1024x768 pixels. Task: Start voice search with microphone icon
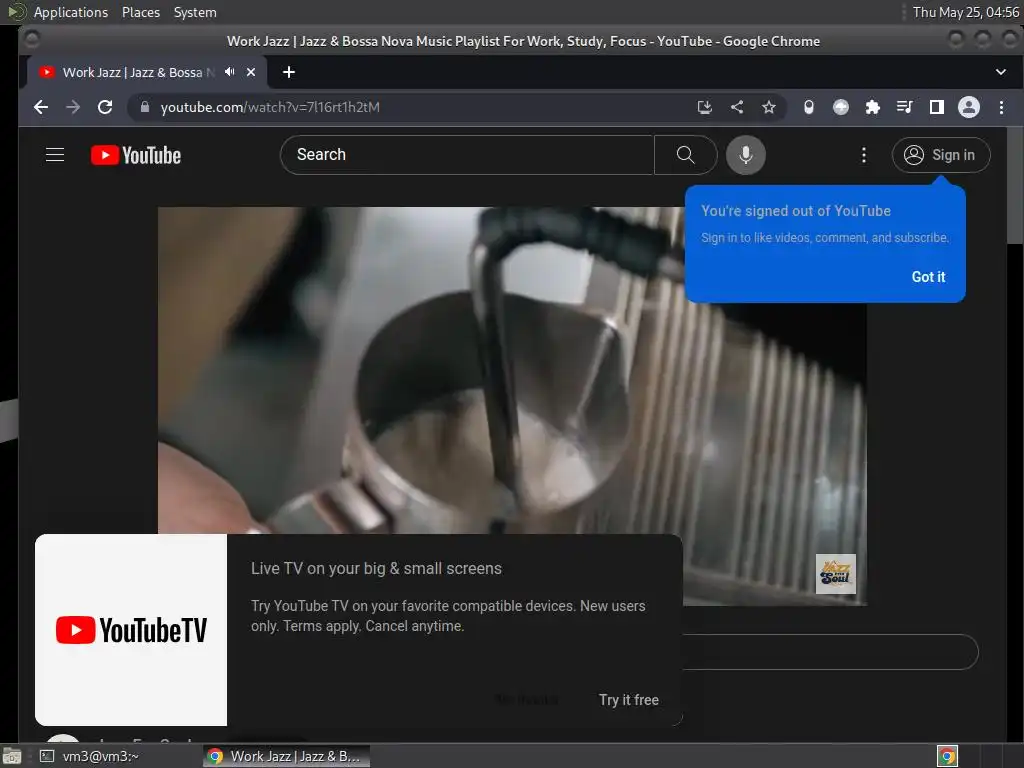coord(745,155)
